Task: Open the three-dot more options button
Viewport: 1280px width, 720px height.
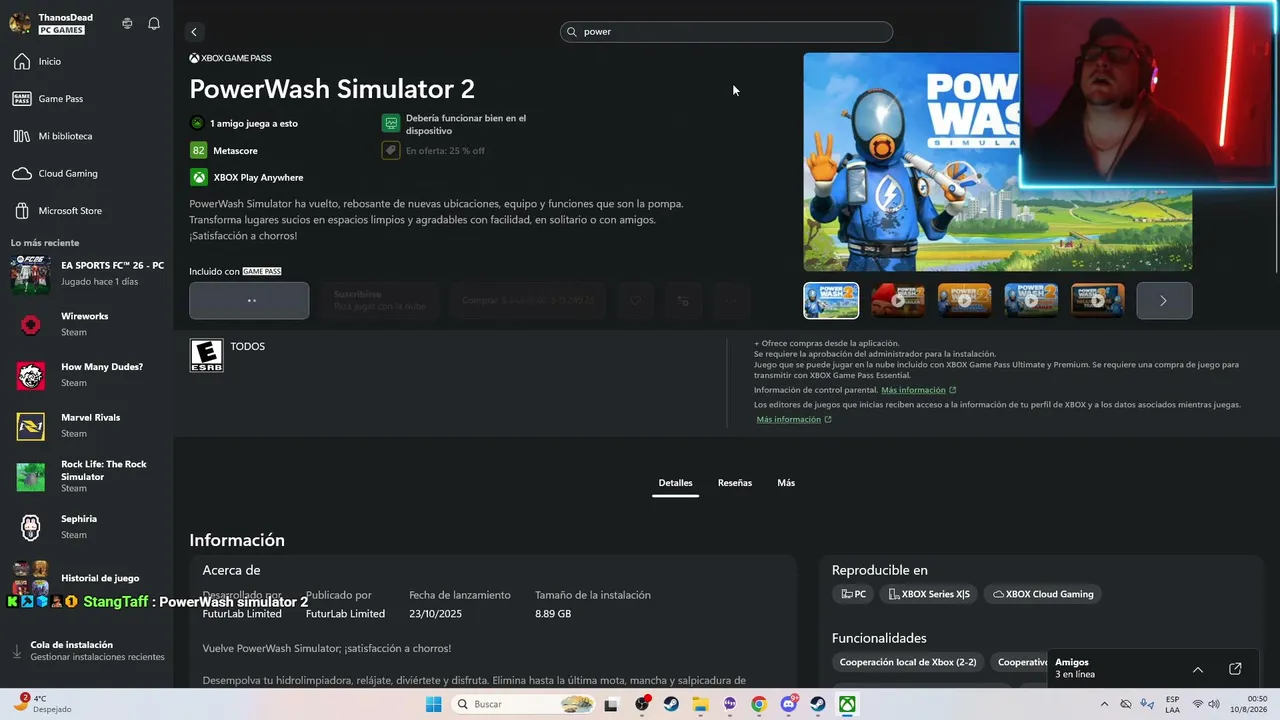Action: click(x=731, y=300)
